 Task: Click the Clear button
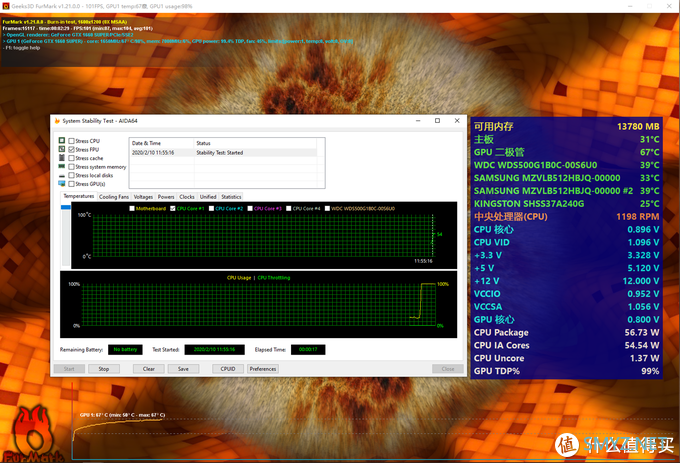pos(149,369)
